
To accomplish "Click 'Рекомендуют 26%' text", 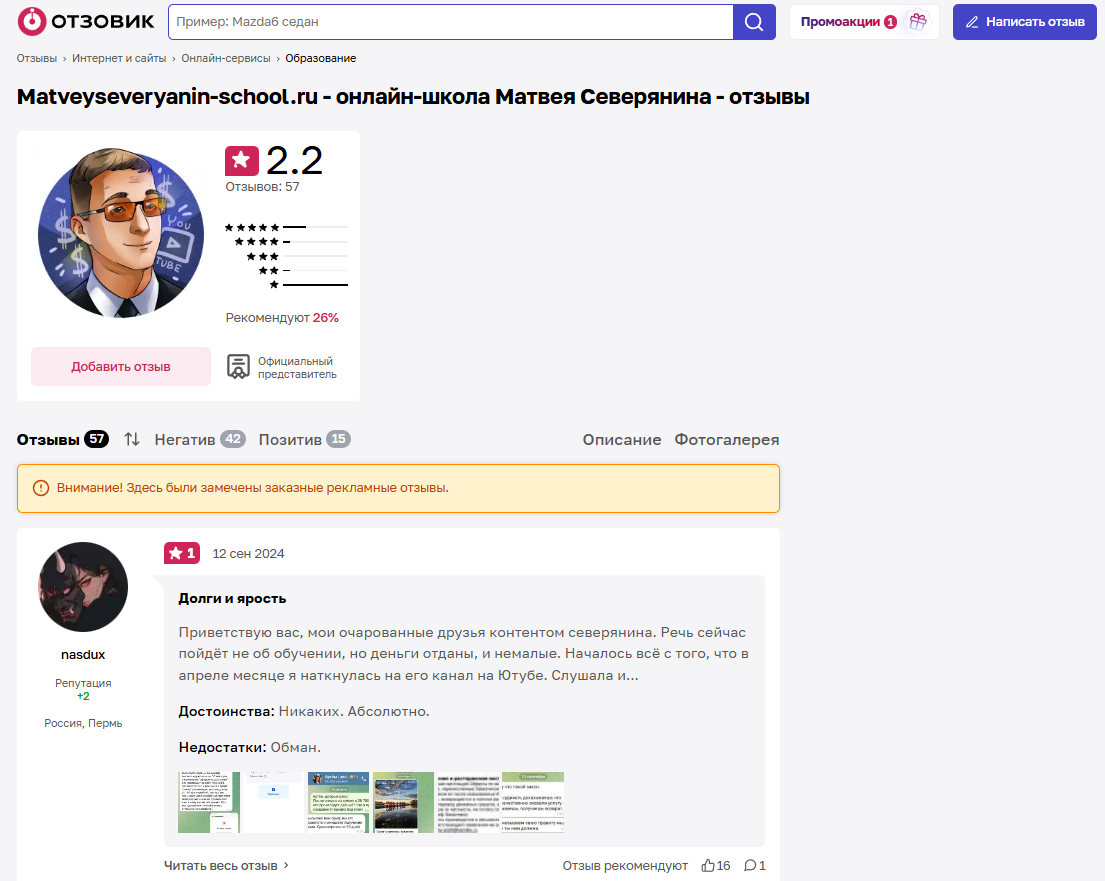I will [x=282, y=318].
